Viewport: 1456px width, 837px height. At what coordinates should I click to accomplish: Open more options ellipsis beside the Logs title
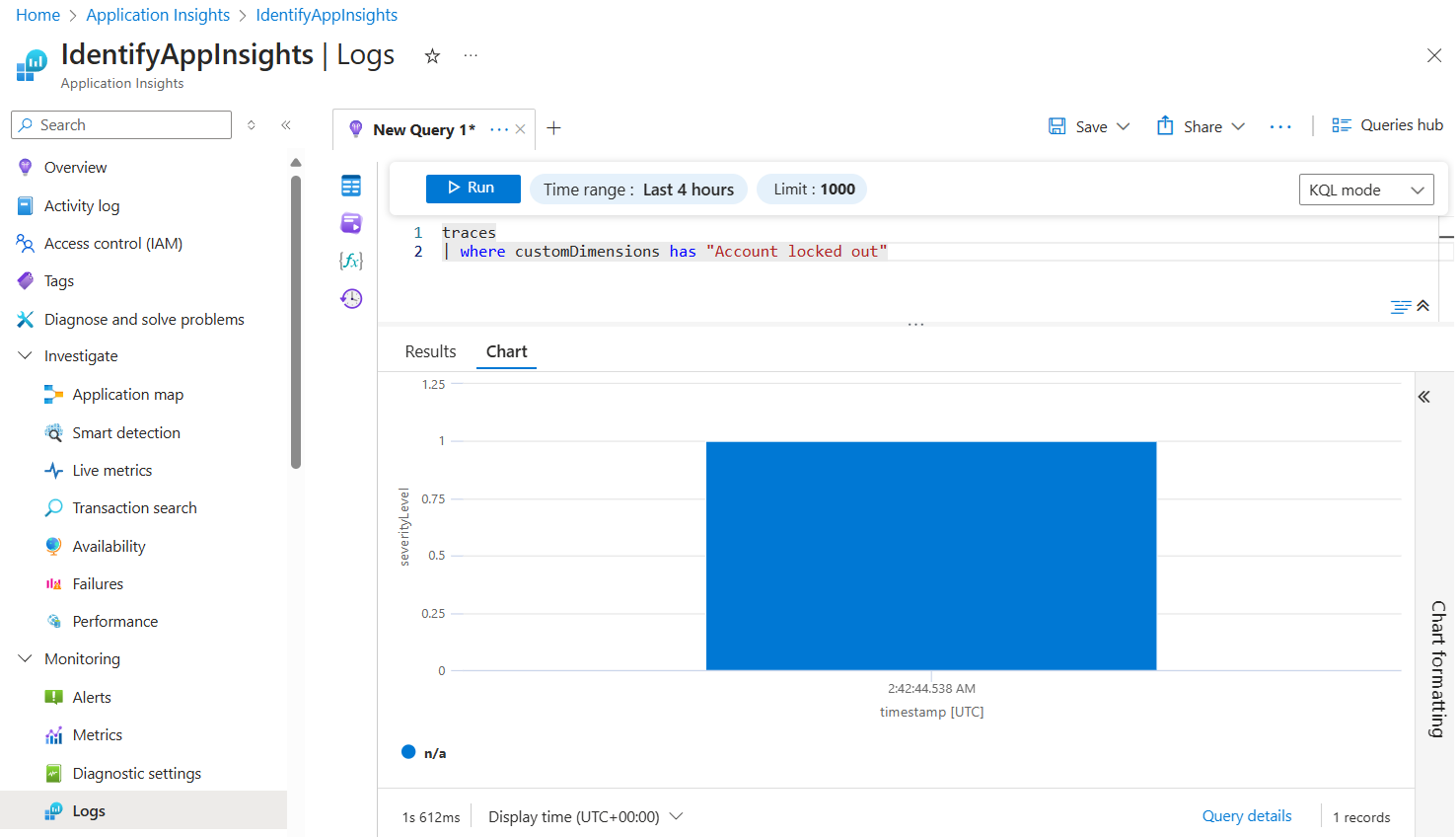click(x=471, y=55)
